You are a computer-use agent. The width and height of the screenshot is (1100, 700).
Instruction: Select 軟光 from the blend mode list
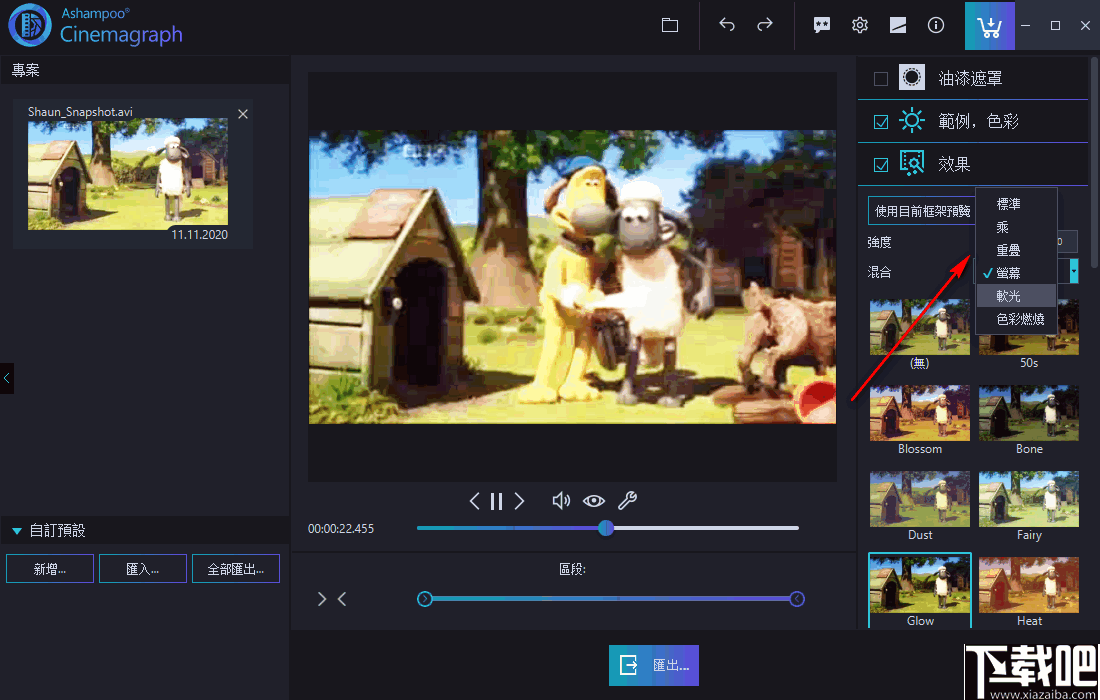click(1013, 295)
